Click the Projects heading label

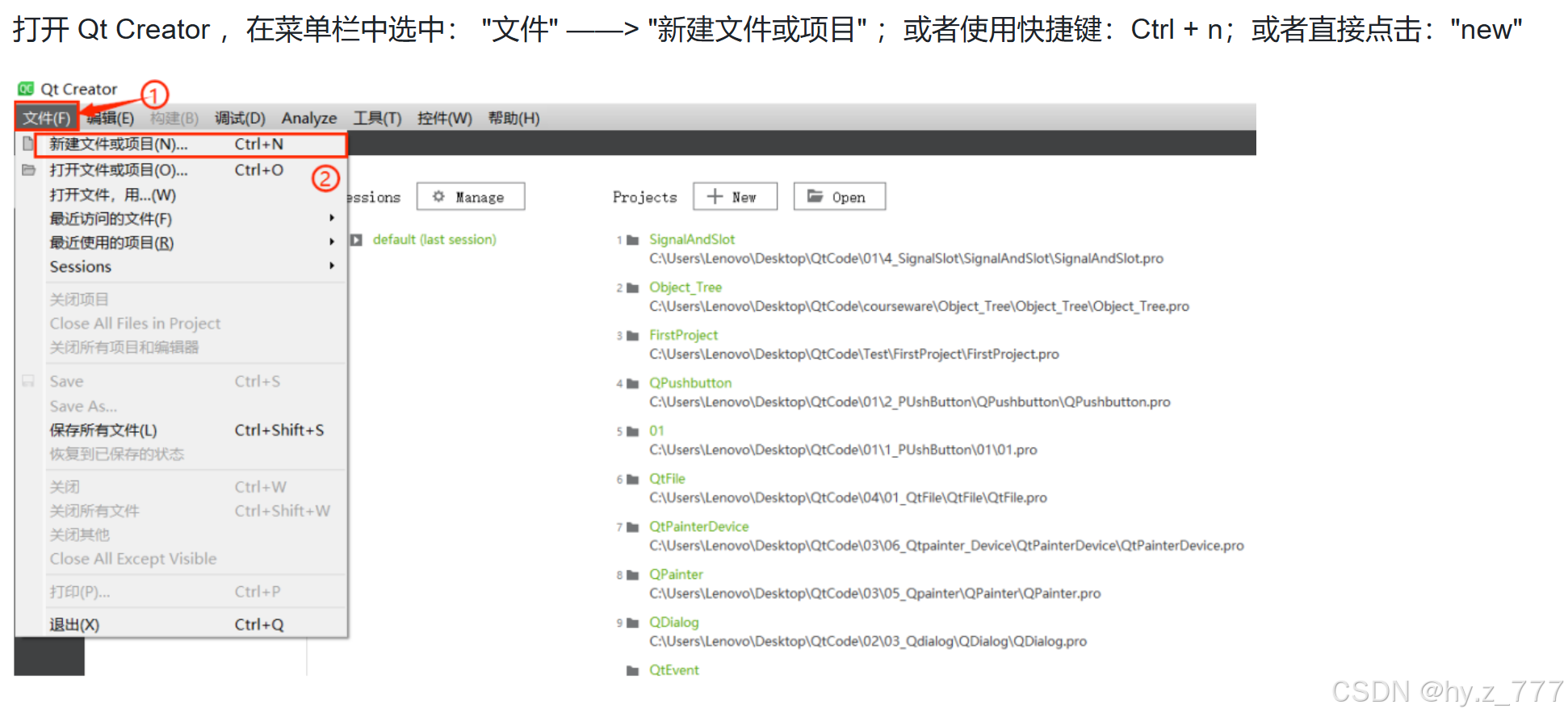coord(644,196)
